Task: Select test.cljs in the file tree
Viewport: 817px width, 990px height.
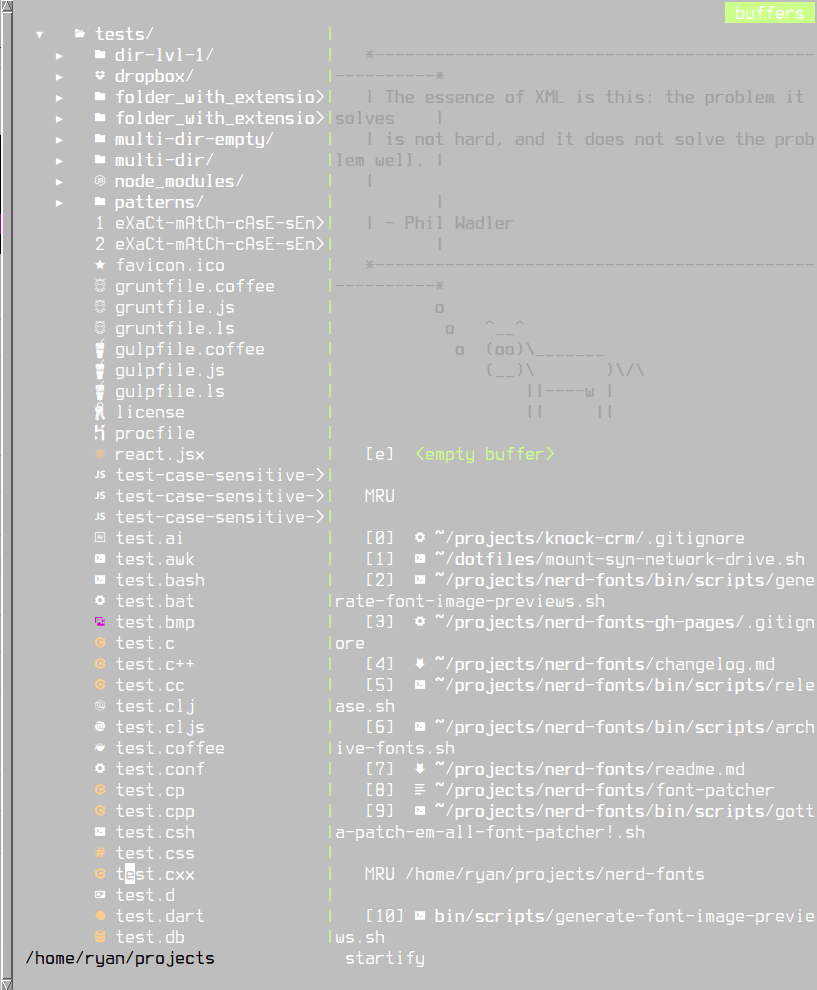Action: [160, 727]
